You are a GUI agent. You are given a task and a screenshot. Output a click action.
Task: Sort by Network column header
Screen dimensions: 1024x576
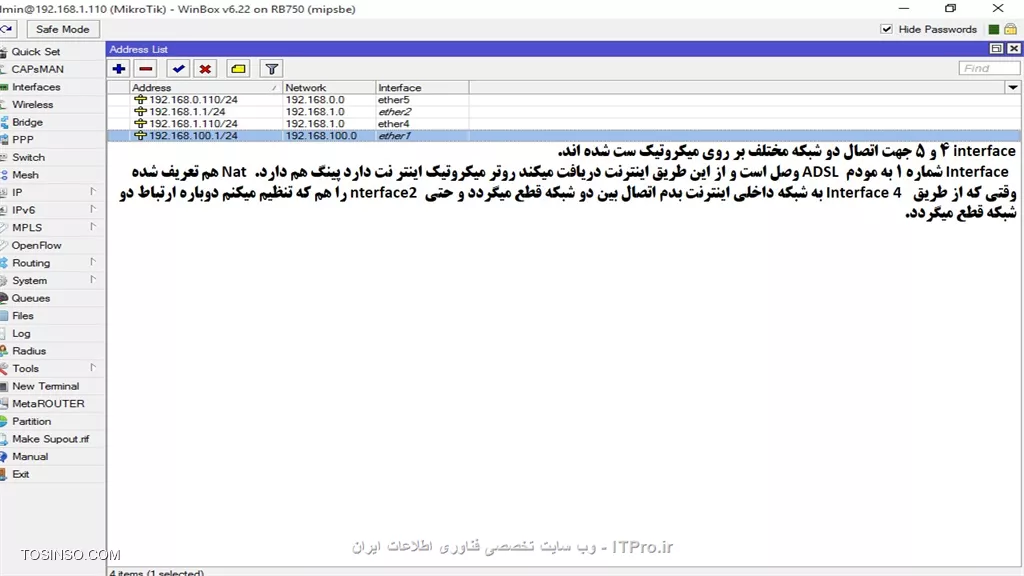[329, 88]
